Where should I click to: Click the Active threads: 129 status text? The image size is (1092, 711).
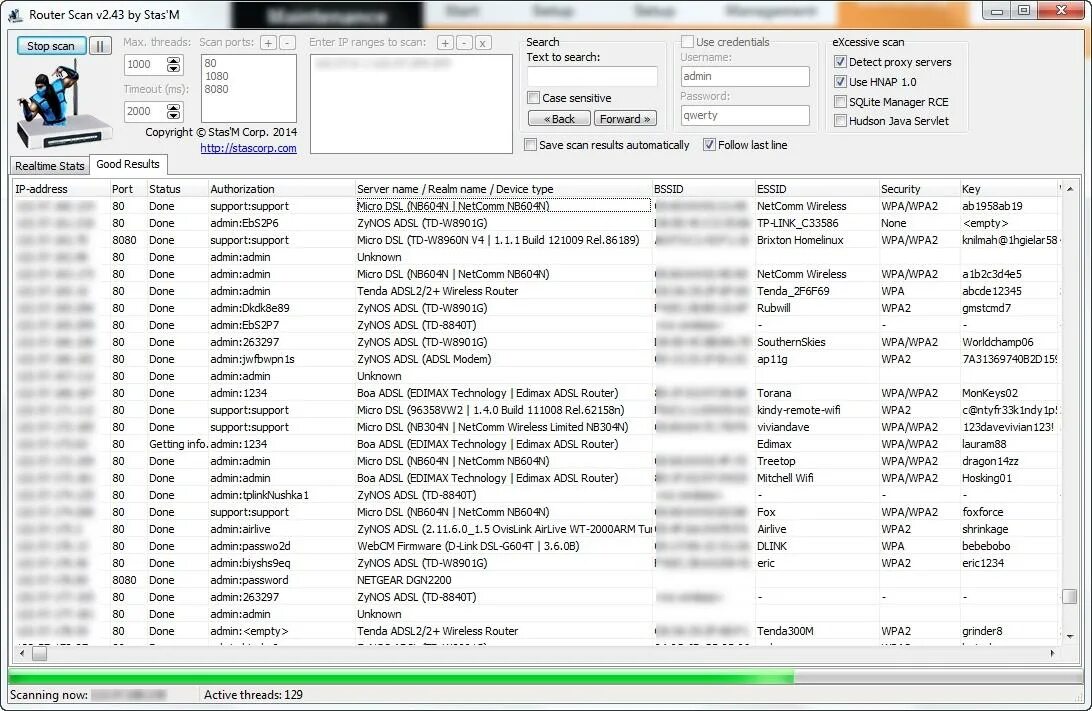coord(254,695)
